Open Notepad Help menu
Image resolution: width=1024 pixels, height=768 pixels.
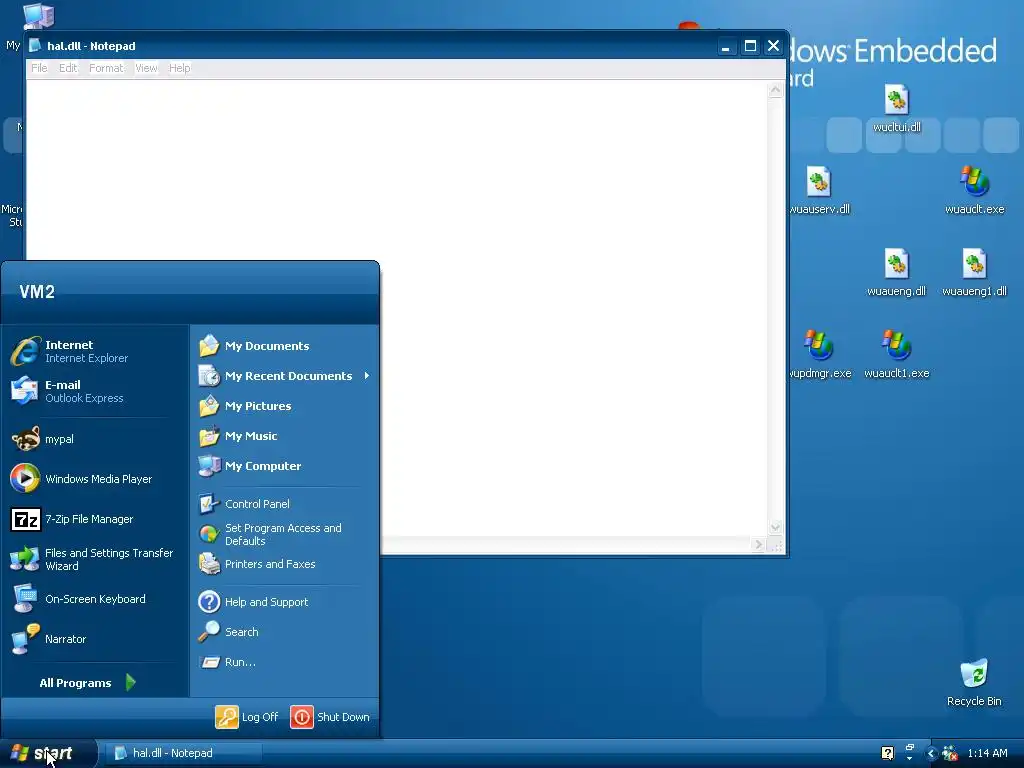[x=180, y=68]
